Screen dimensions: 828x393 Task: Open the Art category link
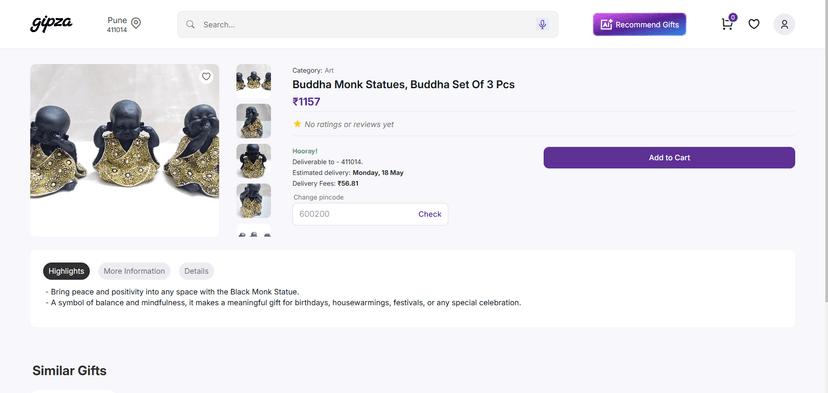(329, 70)
